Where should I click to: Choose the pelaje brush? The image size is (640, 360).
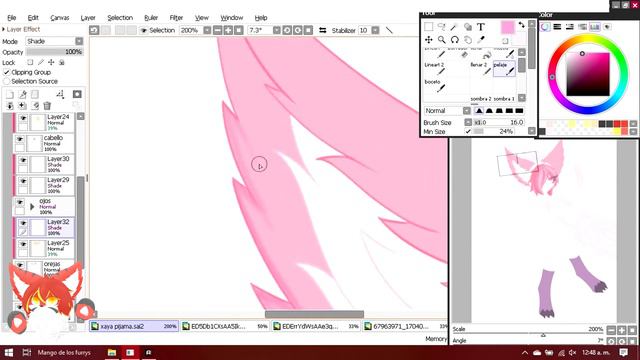pyautogui.click(x=504, y=69)
